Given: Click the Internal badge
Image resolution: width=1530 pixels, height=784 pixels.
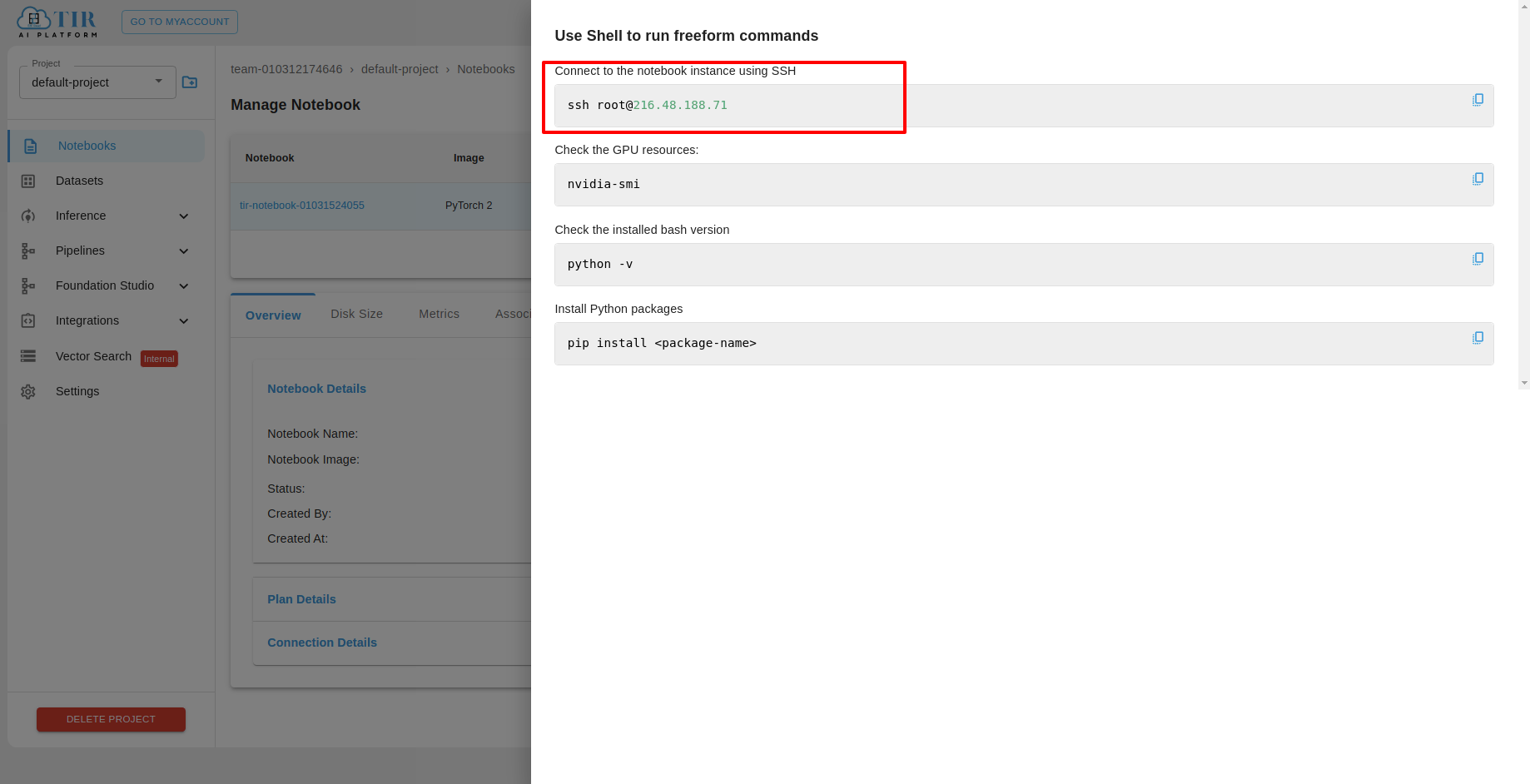Looking at the screenshot, I should (x=159, y=359).
